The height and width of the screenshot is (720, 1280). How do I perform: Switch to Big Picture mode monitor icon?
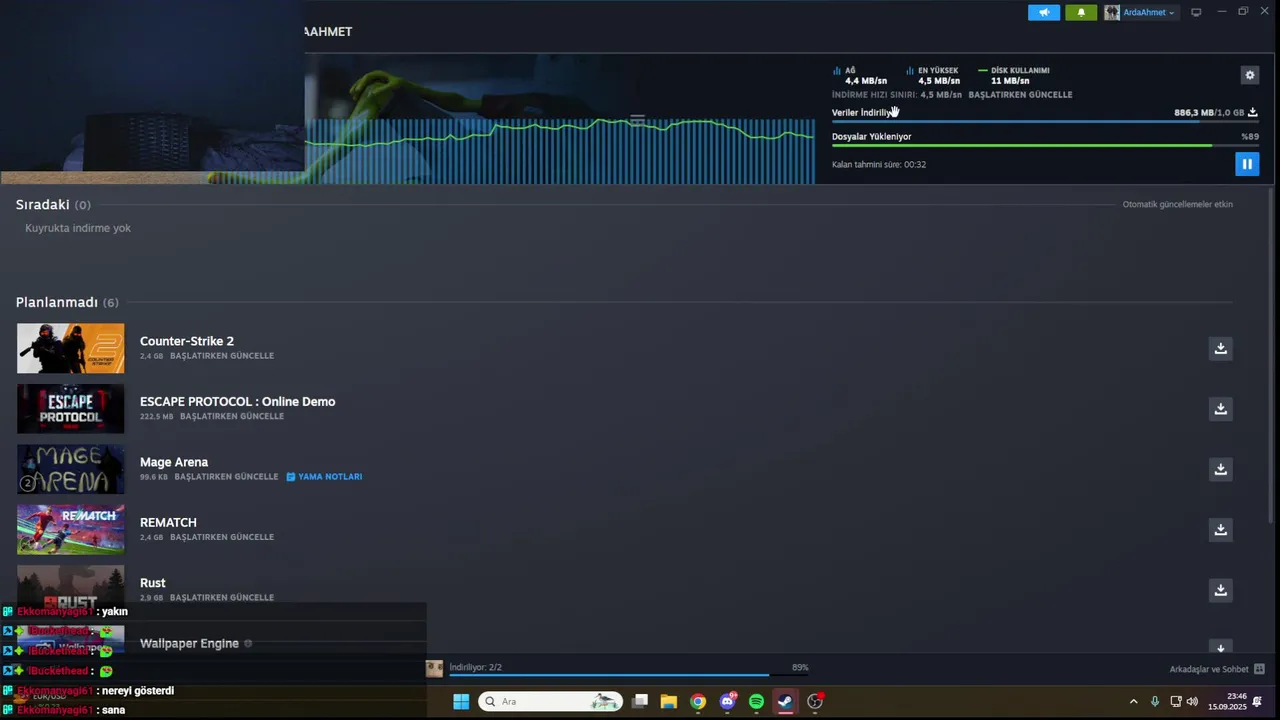[1196, 13]
